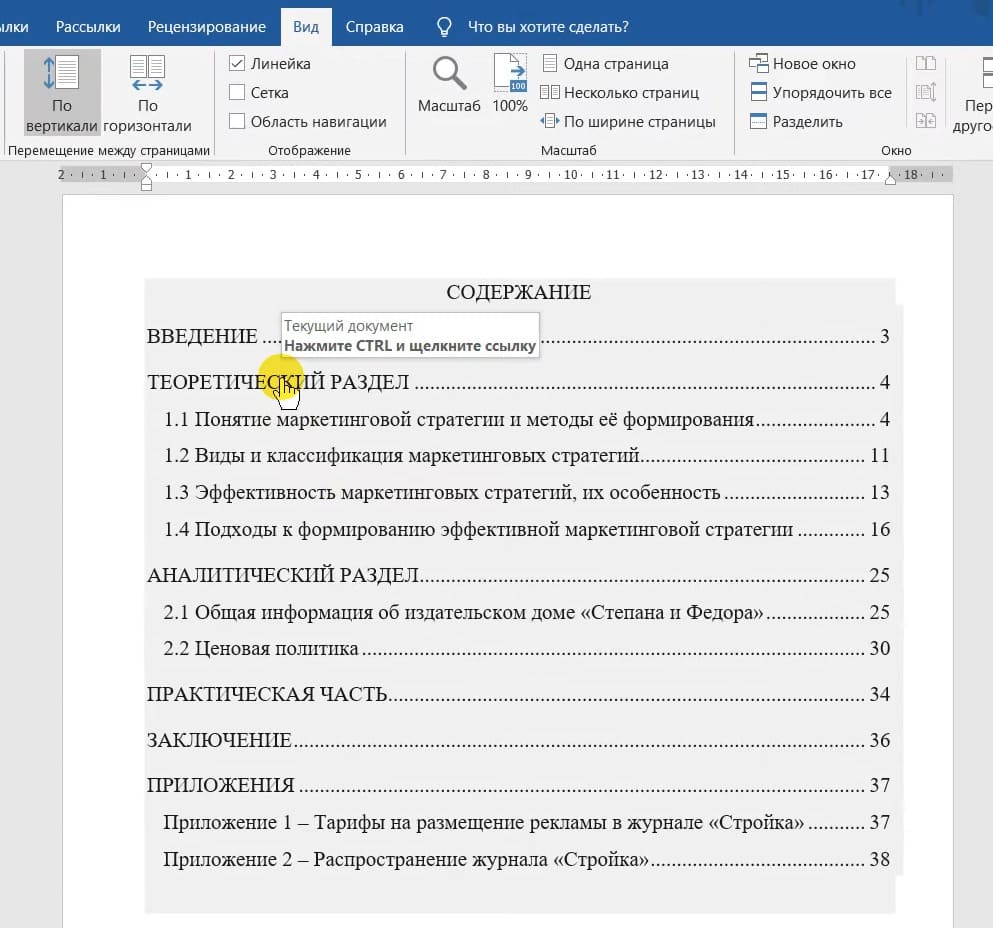Switch to horizontal (side to side) page movement
Screen dimensions: 993x928
(x=147, y=92)
